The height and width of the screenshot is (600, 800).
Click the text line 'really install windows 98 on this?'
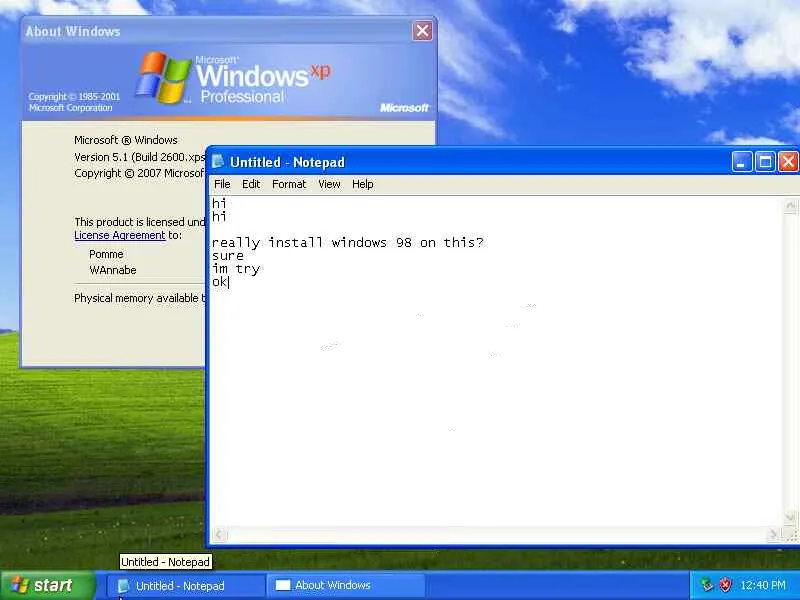tap(347, 242)
